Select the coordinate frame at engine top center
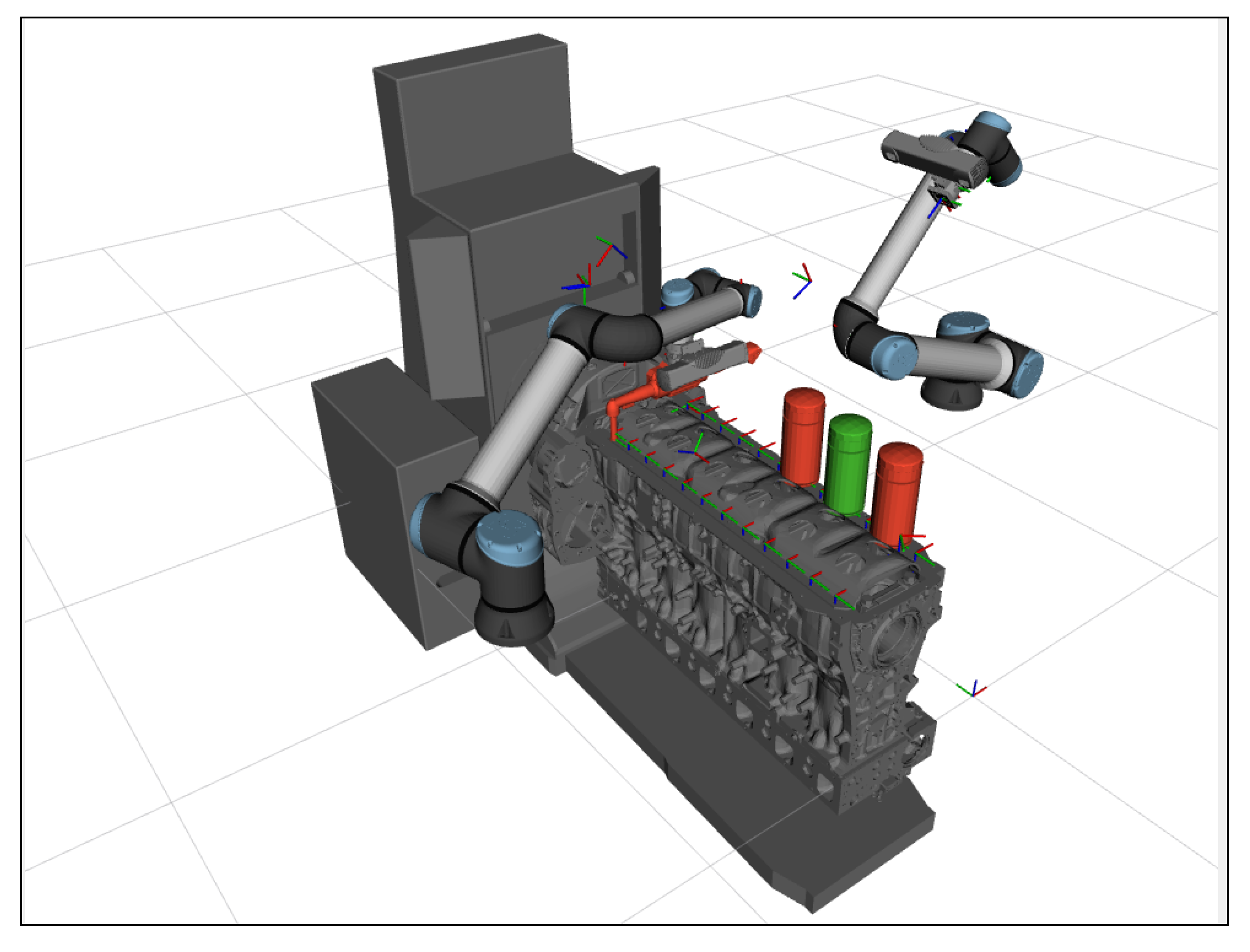The width and height of the screenshot is (1250, 952). tap(696, 451)
